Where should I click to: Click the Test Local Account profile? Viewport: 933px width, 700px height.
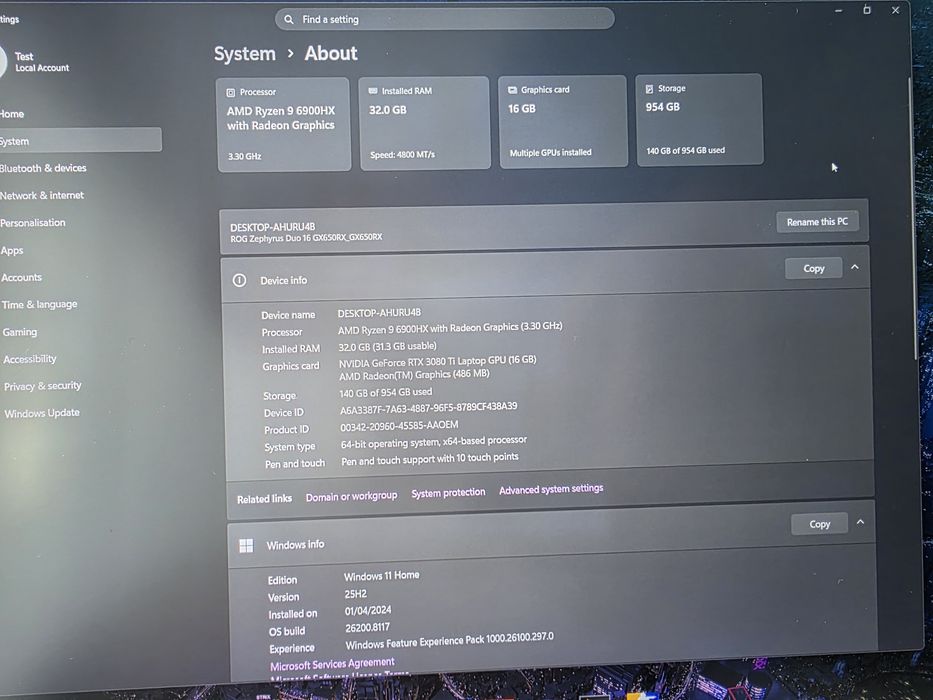(36, 62)
